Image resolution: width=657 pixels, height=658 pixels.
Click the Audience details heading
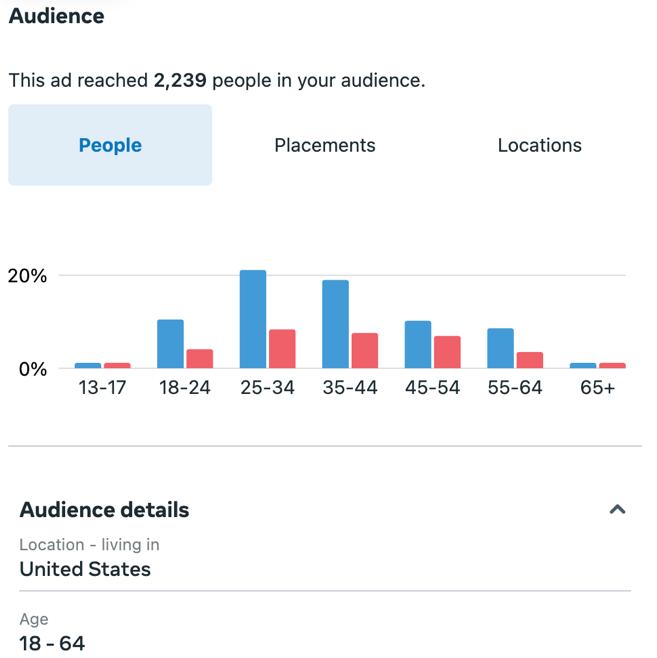[104, 510]
